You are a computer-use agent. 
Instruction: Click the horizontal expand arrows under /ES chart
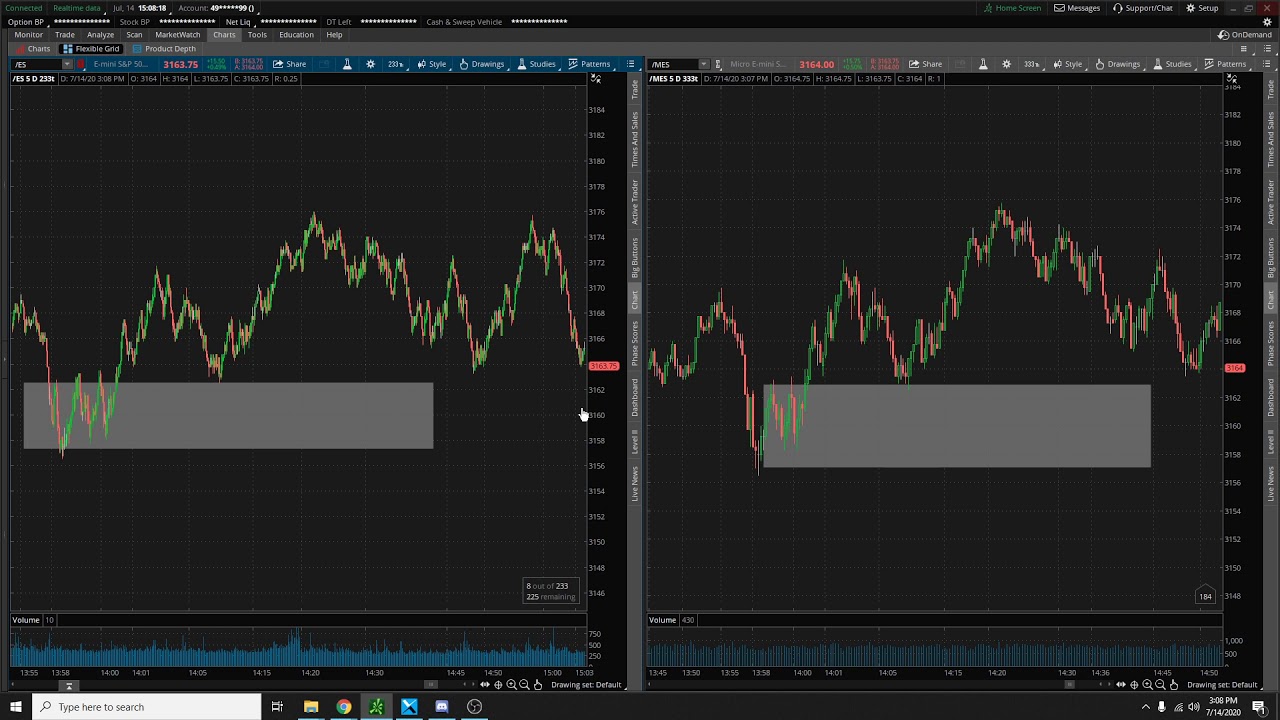(x=485, y=685)
